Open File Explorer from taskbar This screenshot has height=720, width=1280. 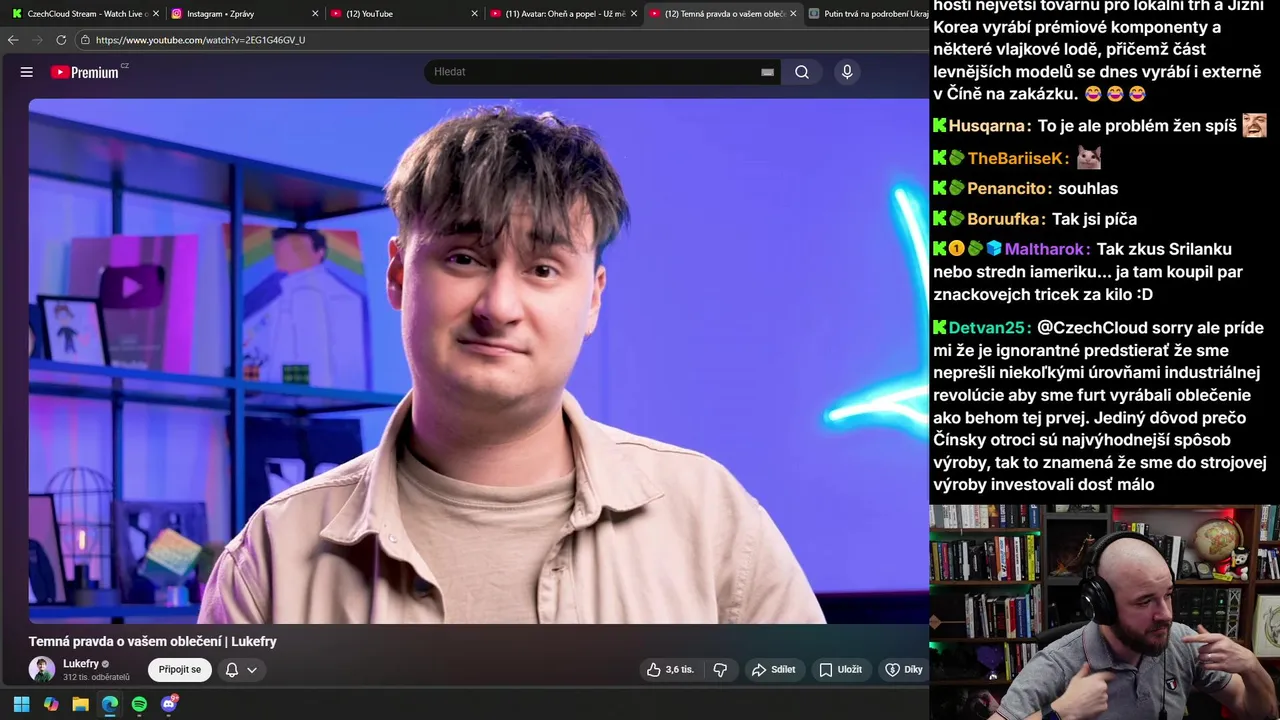(x=80, y=704)
